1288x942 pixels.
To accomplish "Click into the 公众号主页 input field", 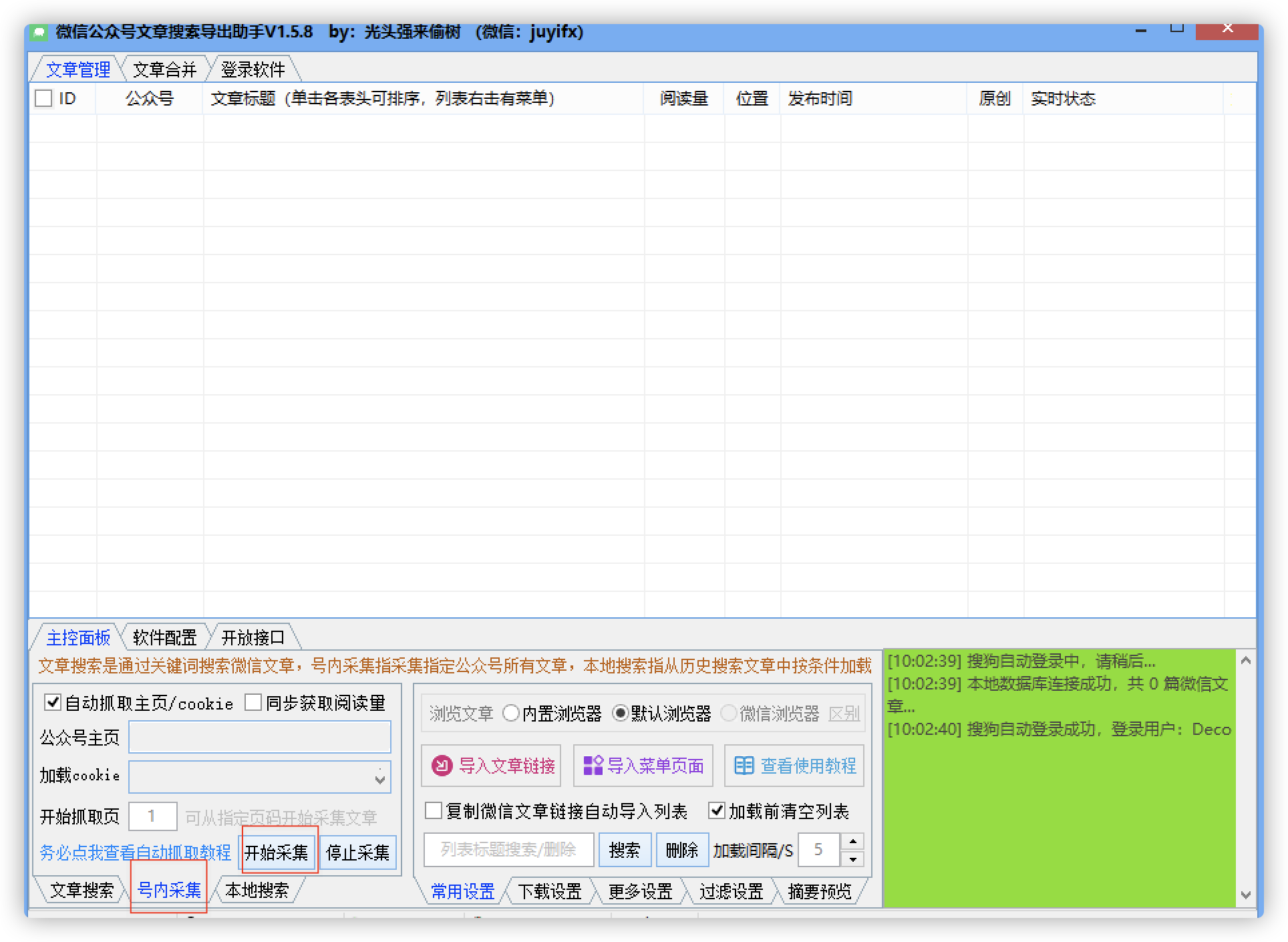I will coord(260,737).
